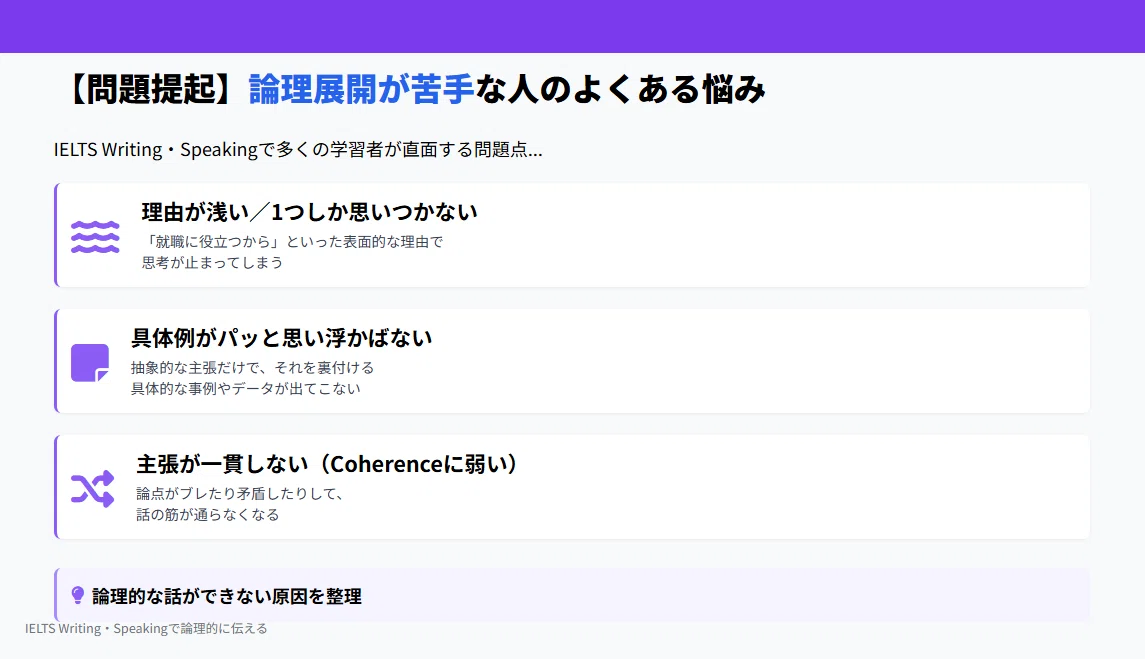This screenshot has height=659, width=1145.
Task: Click the blue text 論理展開が苦手
Action: click(x=361, y=89)
